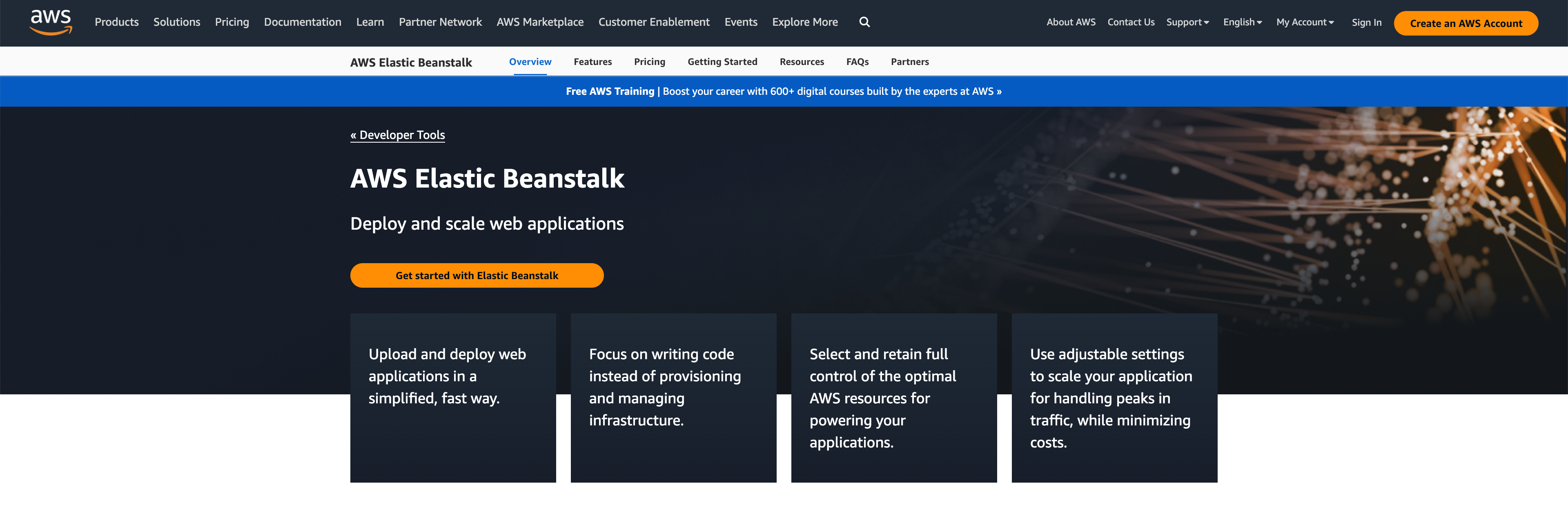Open the Explore More menu

pyautogui.click(x=805, y=22)
